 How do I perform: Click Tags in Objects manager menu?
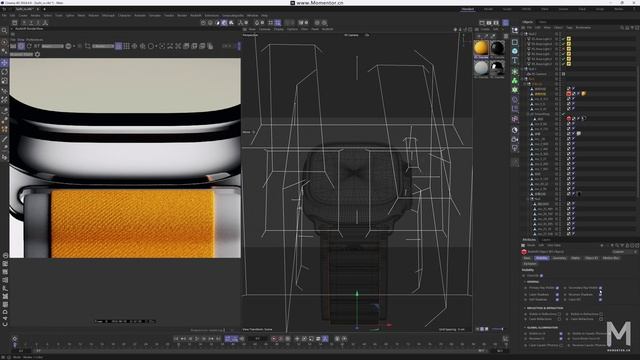click(x=569, y=28)
